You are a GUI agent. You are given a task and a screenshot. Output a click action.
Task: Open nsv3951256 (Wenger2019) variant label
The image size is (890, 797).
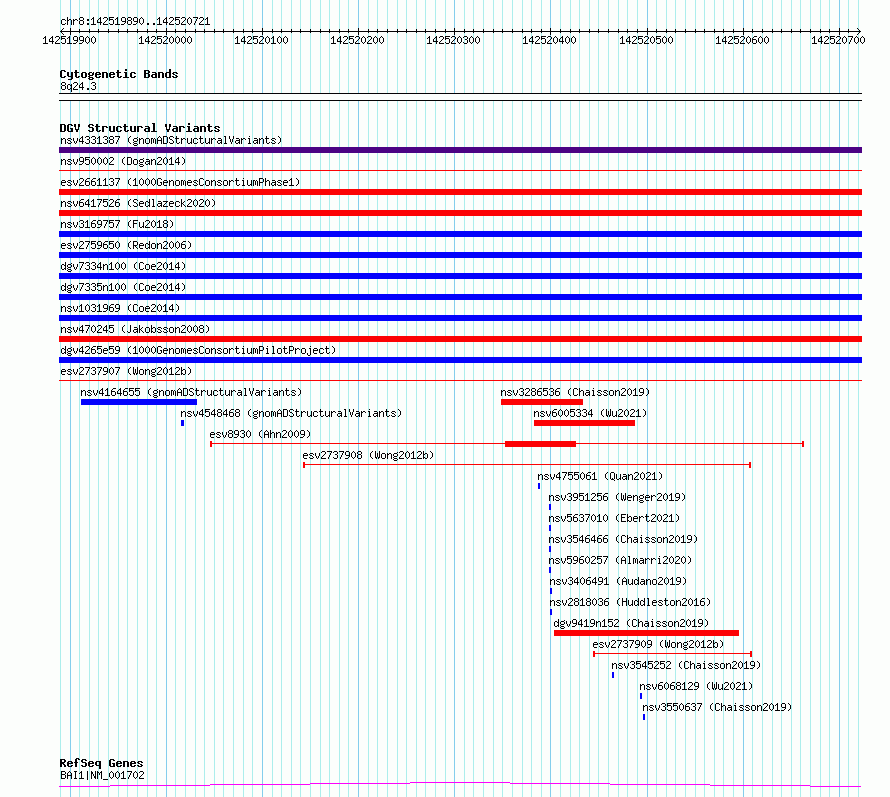pos(617,497)
